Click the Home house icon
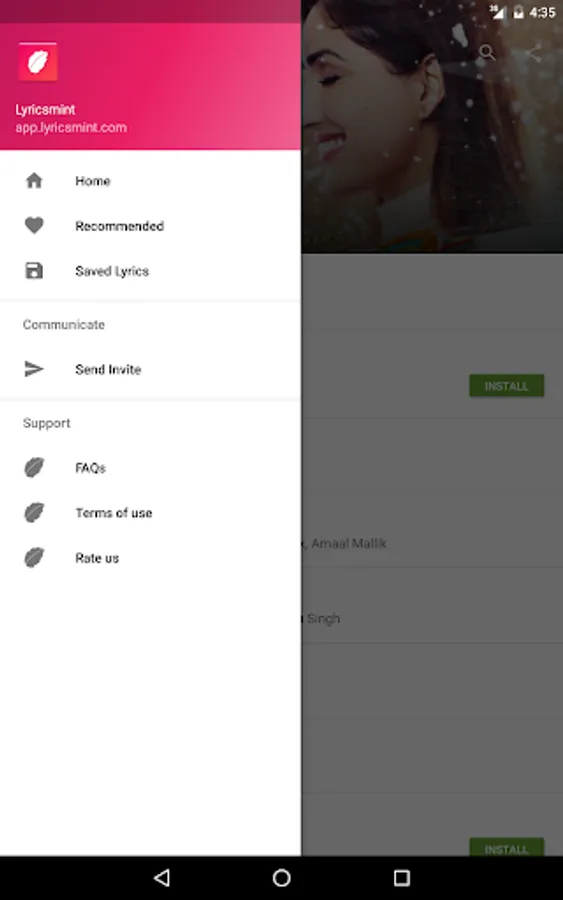The width and height of the screenshot is (563, 900). tap(34, 180)
